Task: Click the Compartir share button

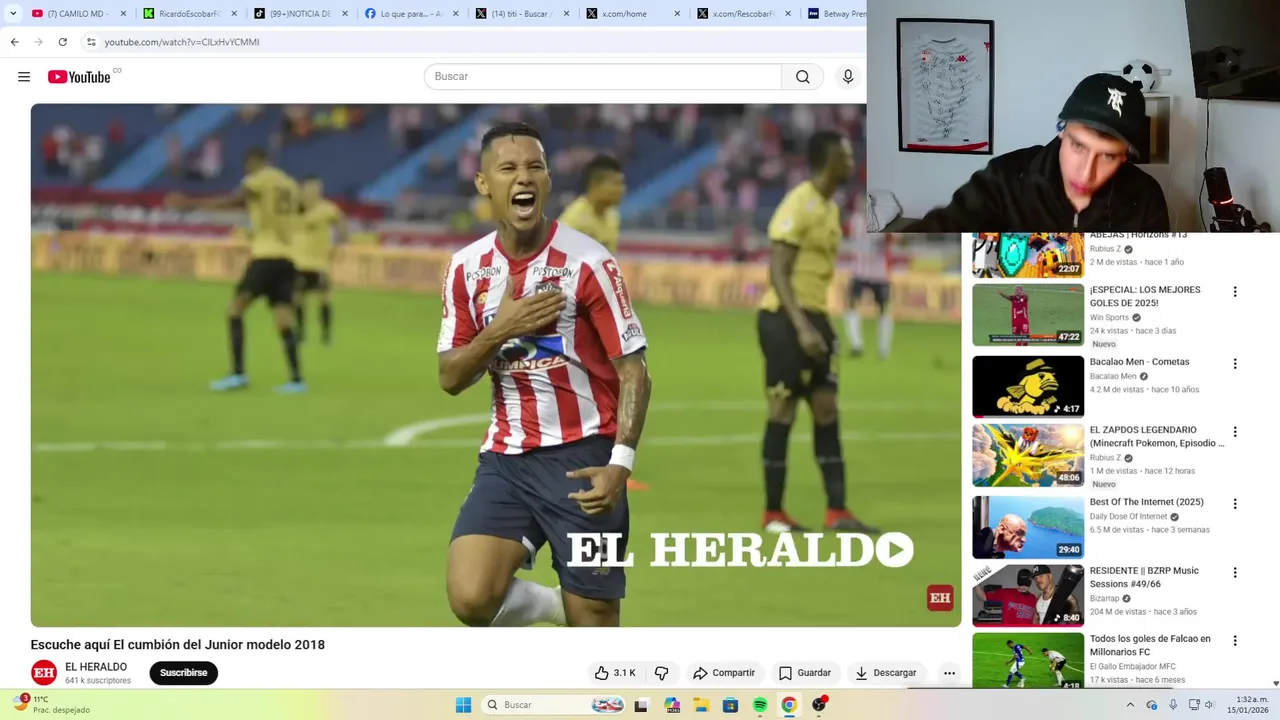Action: [x=724, y=673]
